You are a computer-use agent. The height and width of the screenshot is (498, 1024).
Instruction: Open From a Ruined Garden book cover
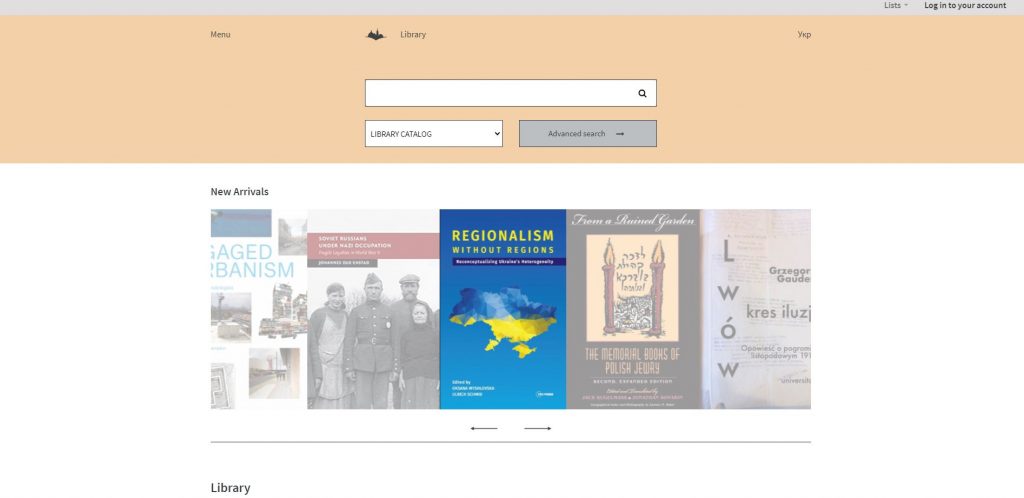tap(633, 309)
